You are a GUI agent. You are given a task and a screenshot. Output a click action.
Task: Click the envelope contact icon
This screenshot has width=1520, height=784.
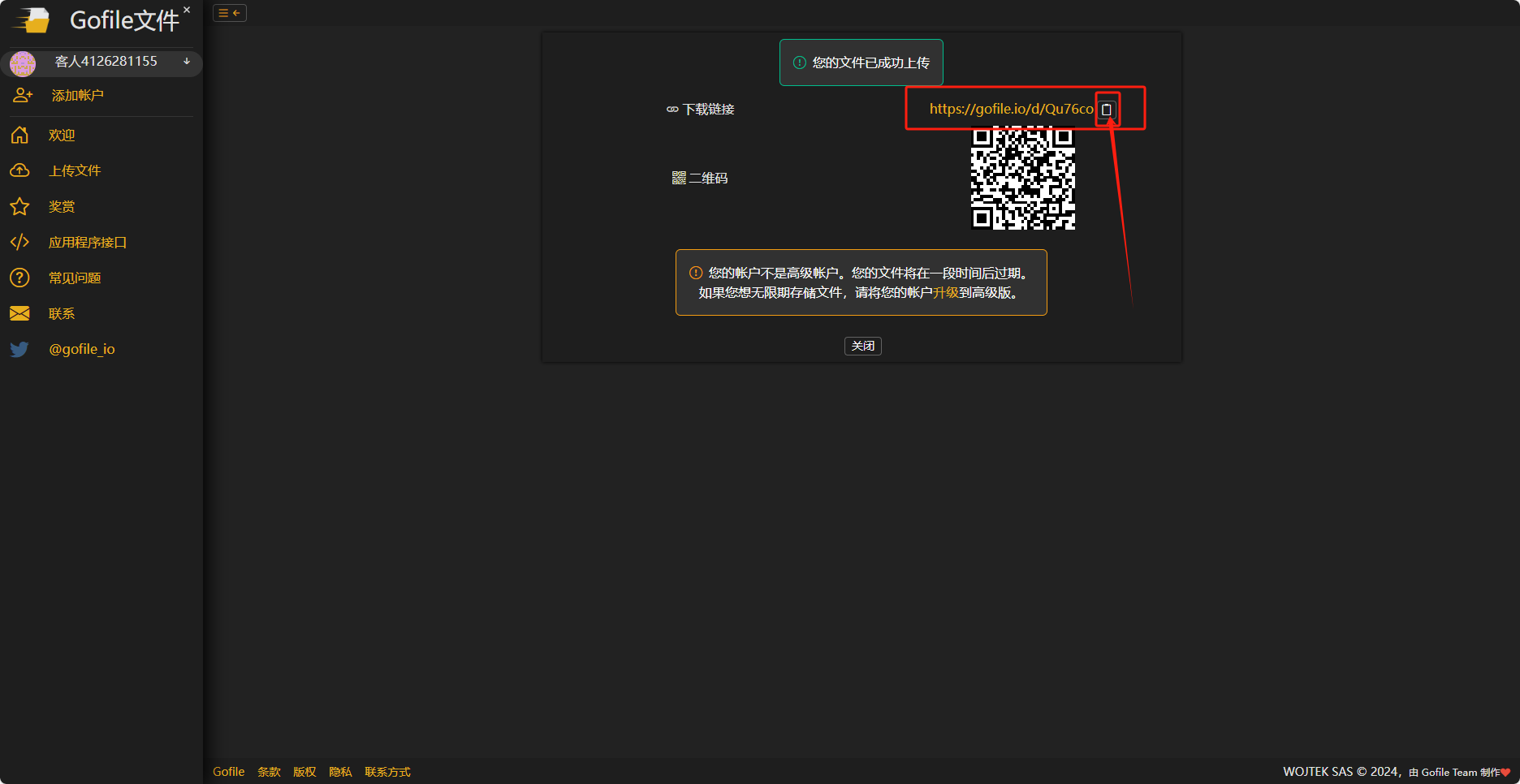tap(19, 314)
